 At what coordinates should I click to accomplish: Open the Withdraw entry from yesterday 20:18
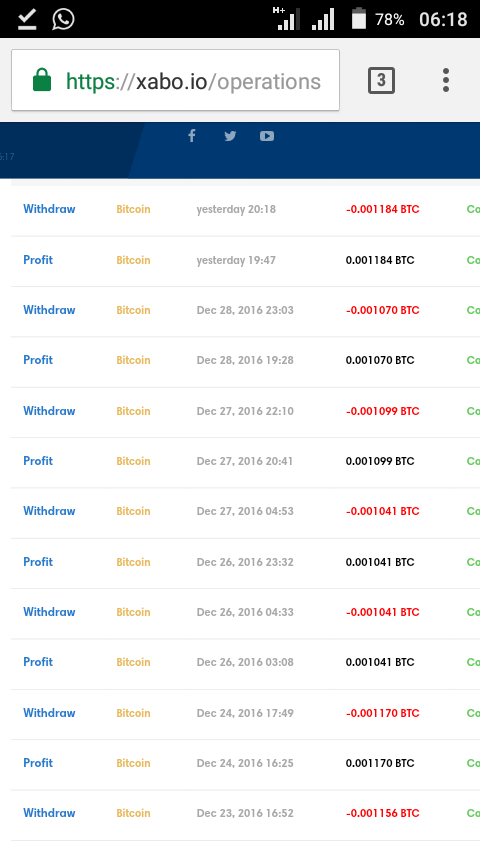pos(49,209)
